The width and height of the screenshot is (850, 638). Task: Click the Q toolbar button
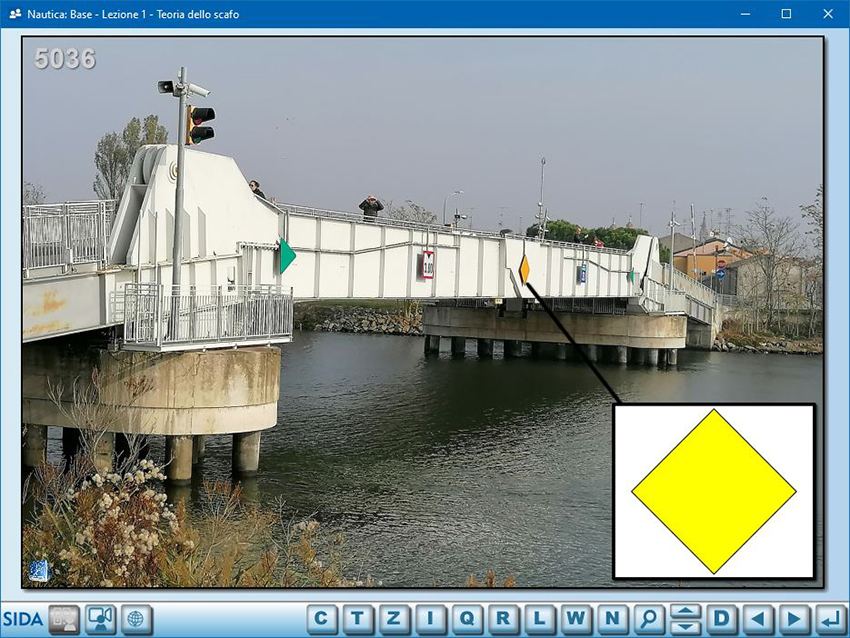point(467,619)
